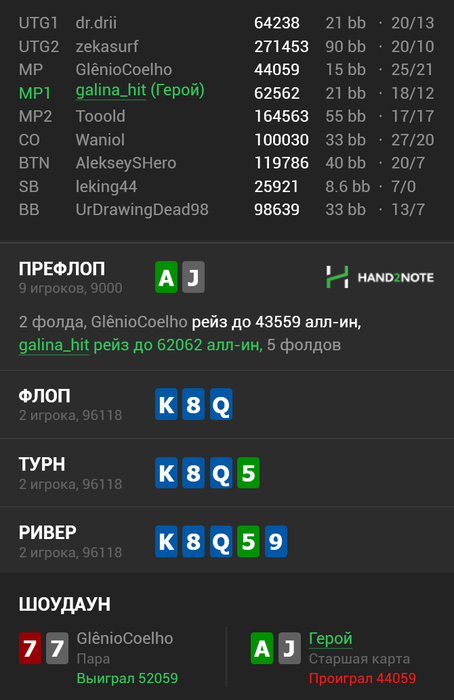Click the РИВЕР section header
Viewport: 454px width, 700px height.
coord(47,533)
